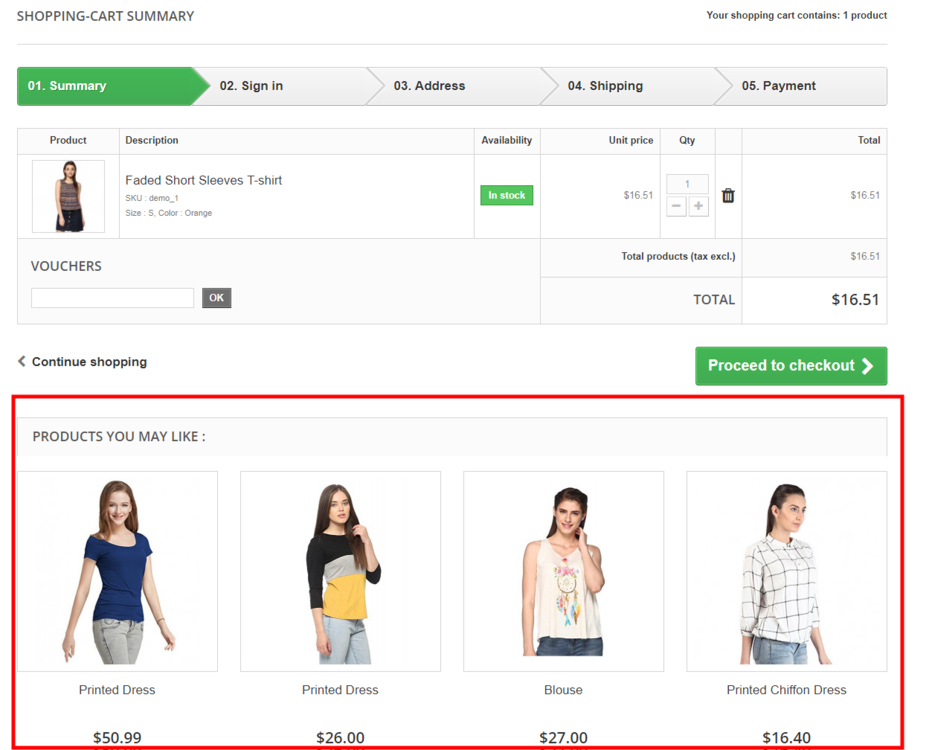932x750 pixels.
Task: Click the Blouse product name
Action: pos(563,689)
